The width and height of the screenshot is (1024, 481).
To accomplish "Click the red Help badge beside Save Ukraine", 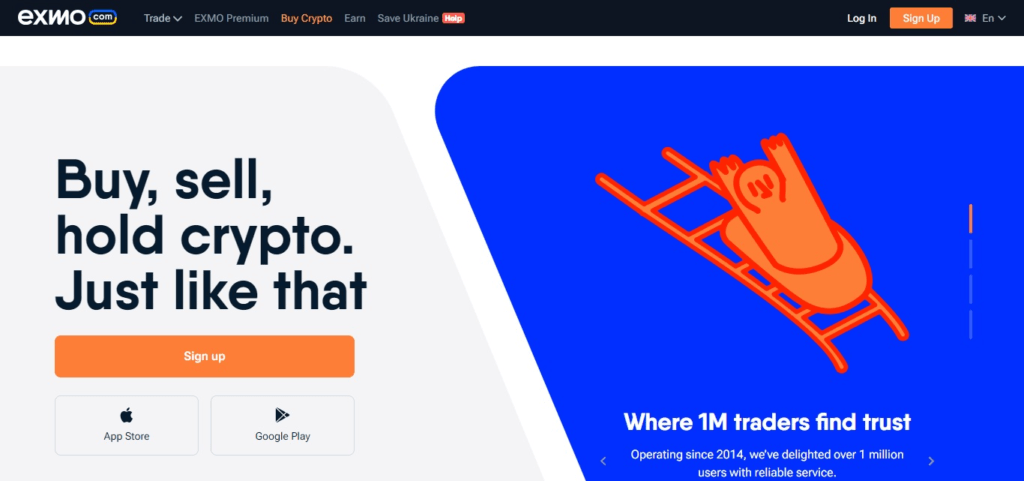I will [453, 18].
